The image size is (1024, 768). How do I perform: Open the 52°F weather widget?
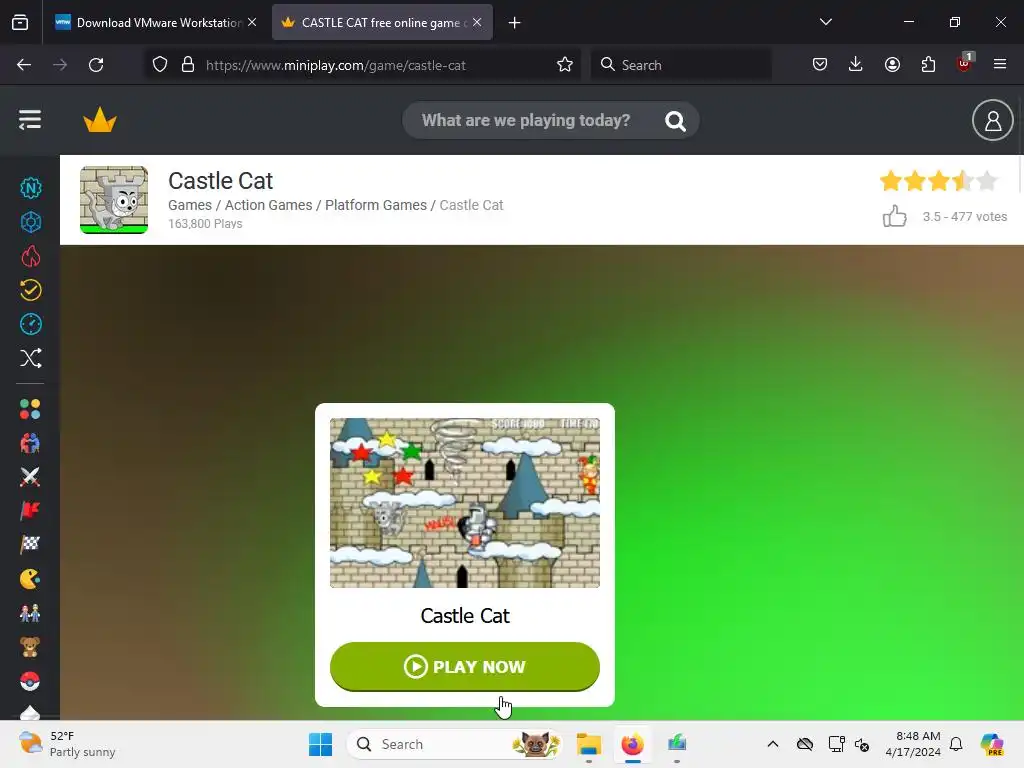(67, 744)
